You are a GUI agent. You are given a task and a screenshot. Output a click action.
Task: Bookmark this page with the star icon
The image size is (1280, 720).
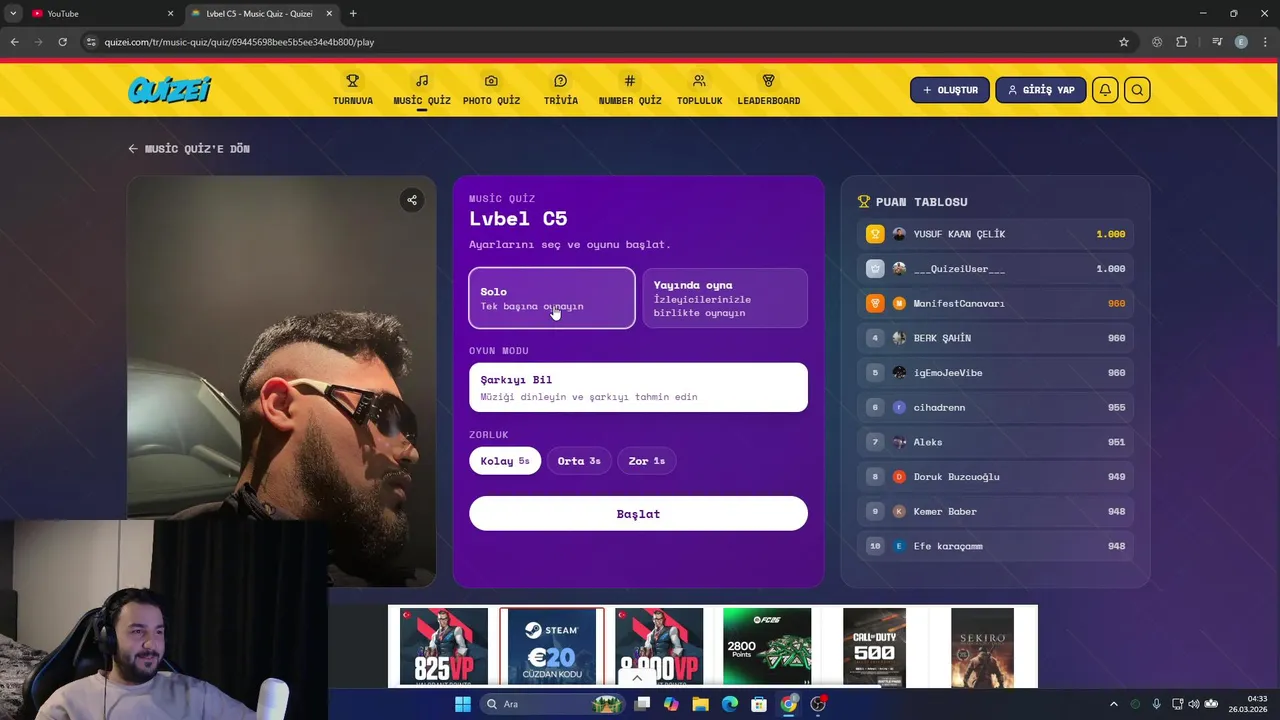(x=1124, y=42)
